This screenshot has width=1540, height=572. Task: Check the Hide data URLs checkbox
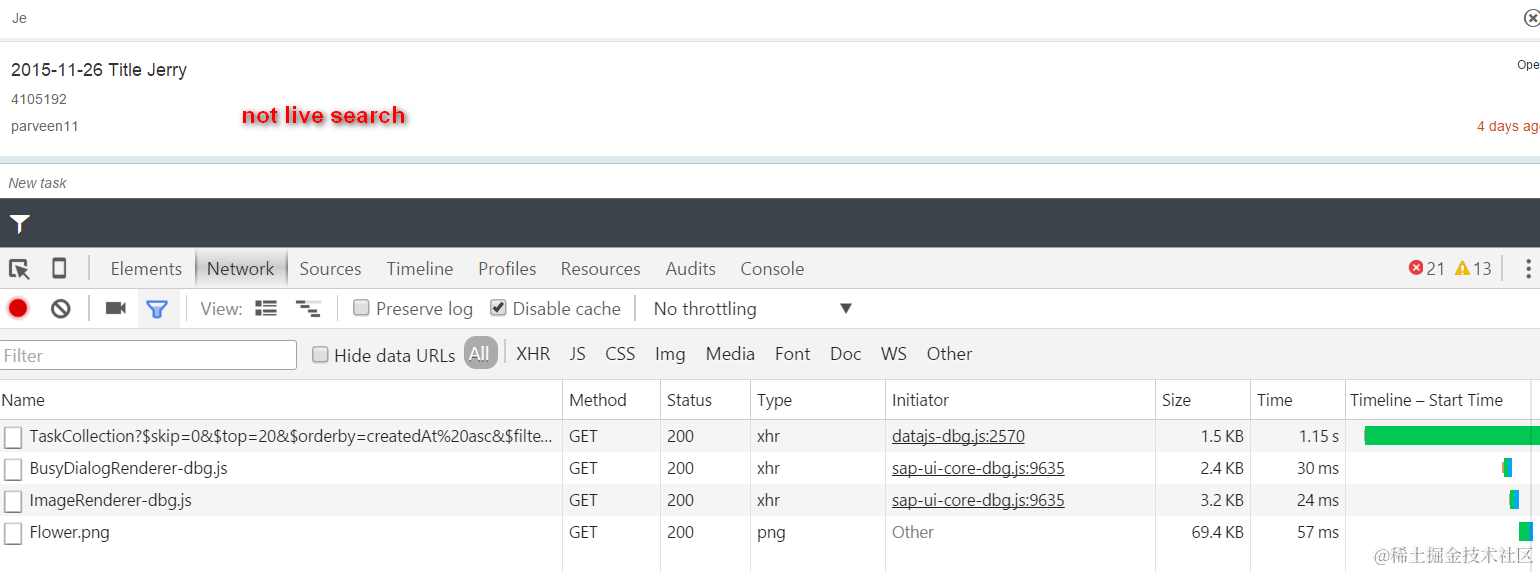coord(320,354)
